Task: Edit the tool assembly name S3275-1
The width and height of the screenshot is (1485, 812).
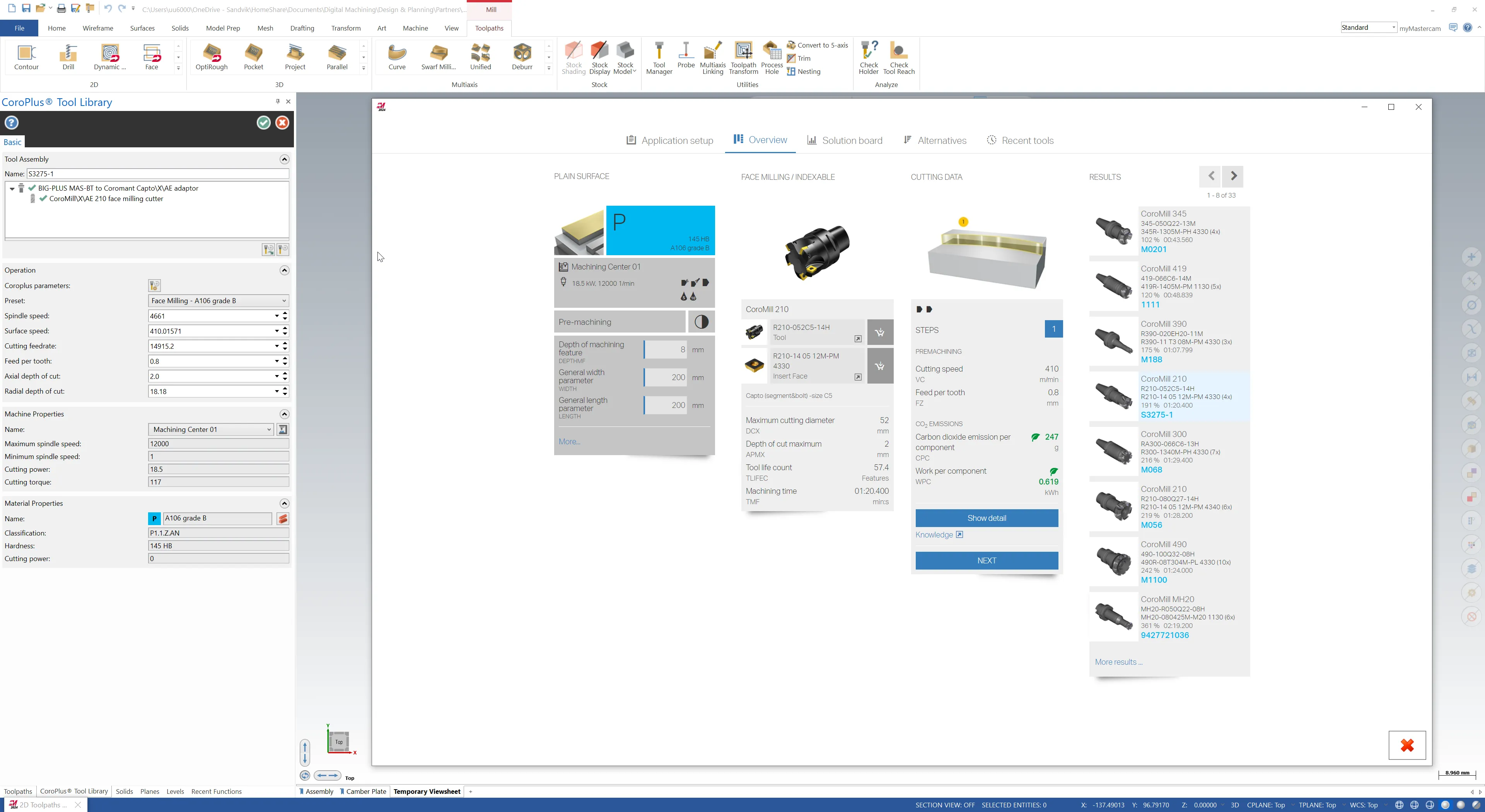Action: 156,174
